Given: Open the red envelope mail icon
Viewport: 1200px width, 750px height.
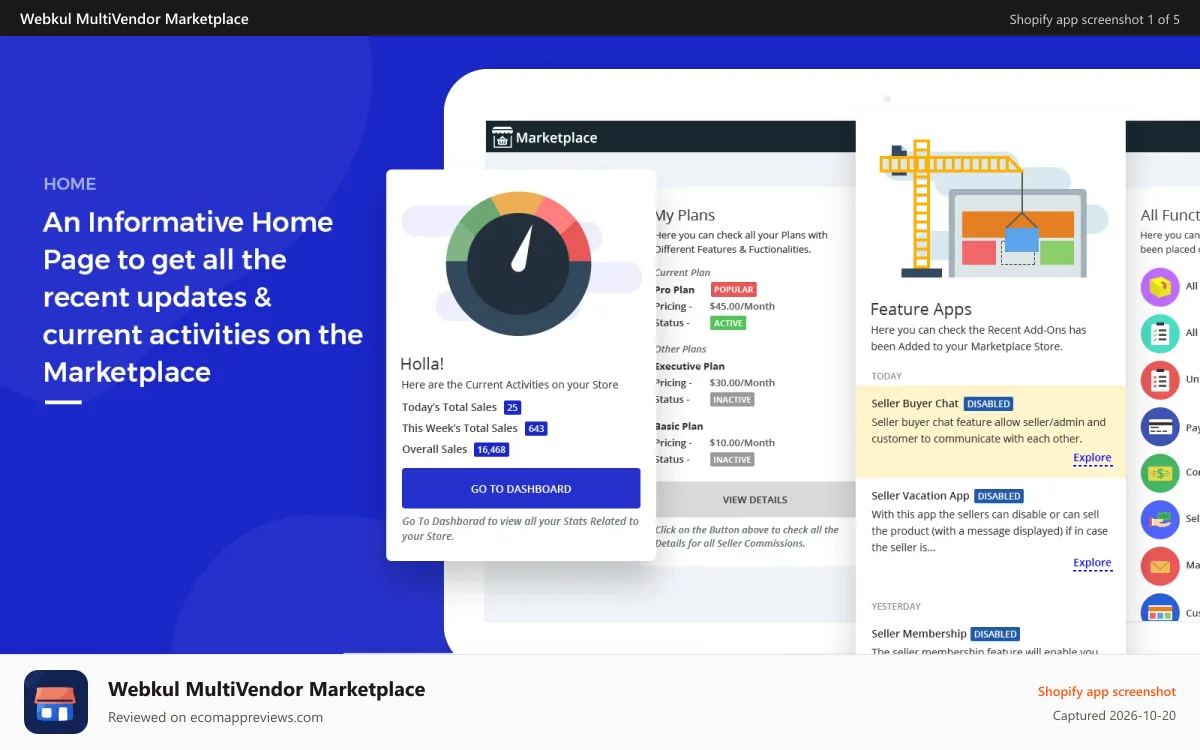Looking at the screenshot, I should (x=1160, y=566).
